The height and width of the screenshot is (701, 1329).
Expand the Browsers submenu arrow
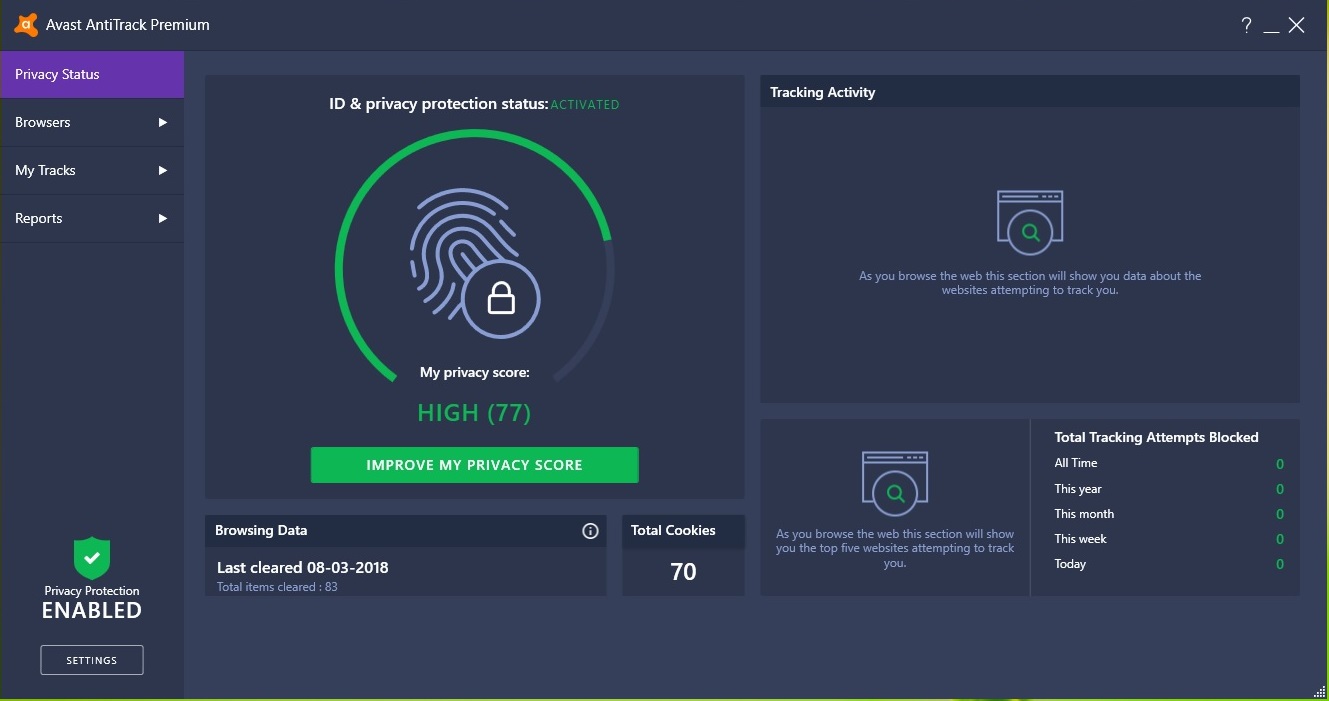point(163,123)
